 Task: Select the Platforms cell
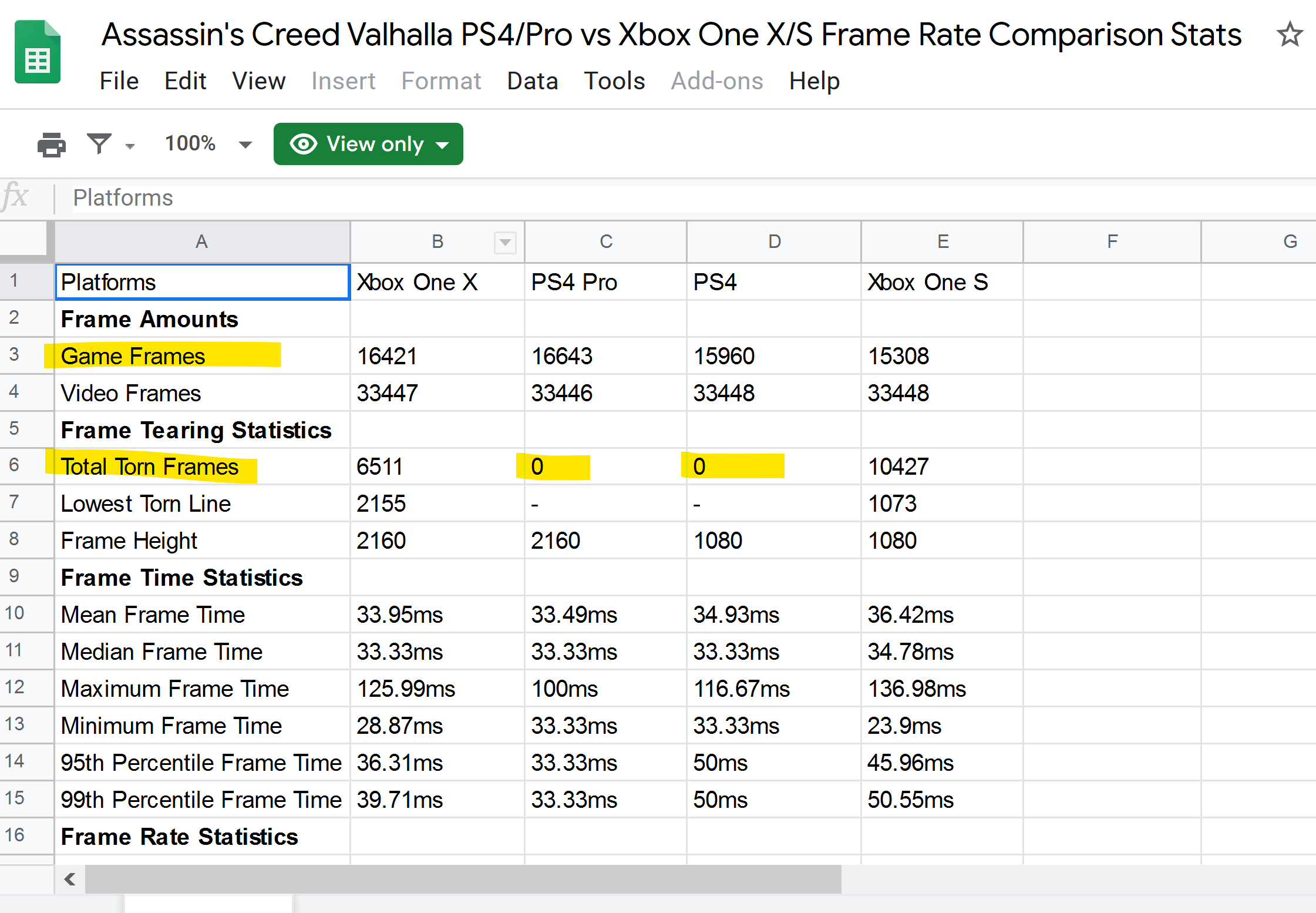tap(202, 282)
